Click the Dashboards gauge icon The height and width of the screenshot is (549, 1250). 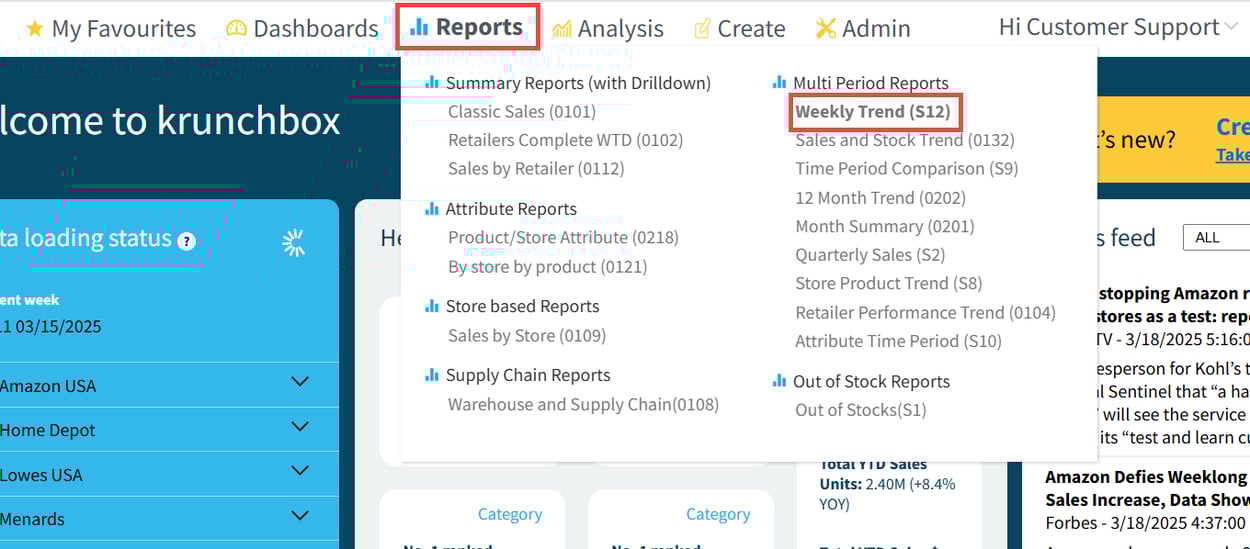tap(236, 29)
